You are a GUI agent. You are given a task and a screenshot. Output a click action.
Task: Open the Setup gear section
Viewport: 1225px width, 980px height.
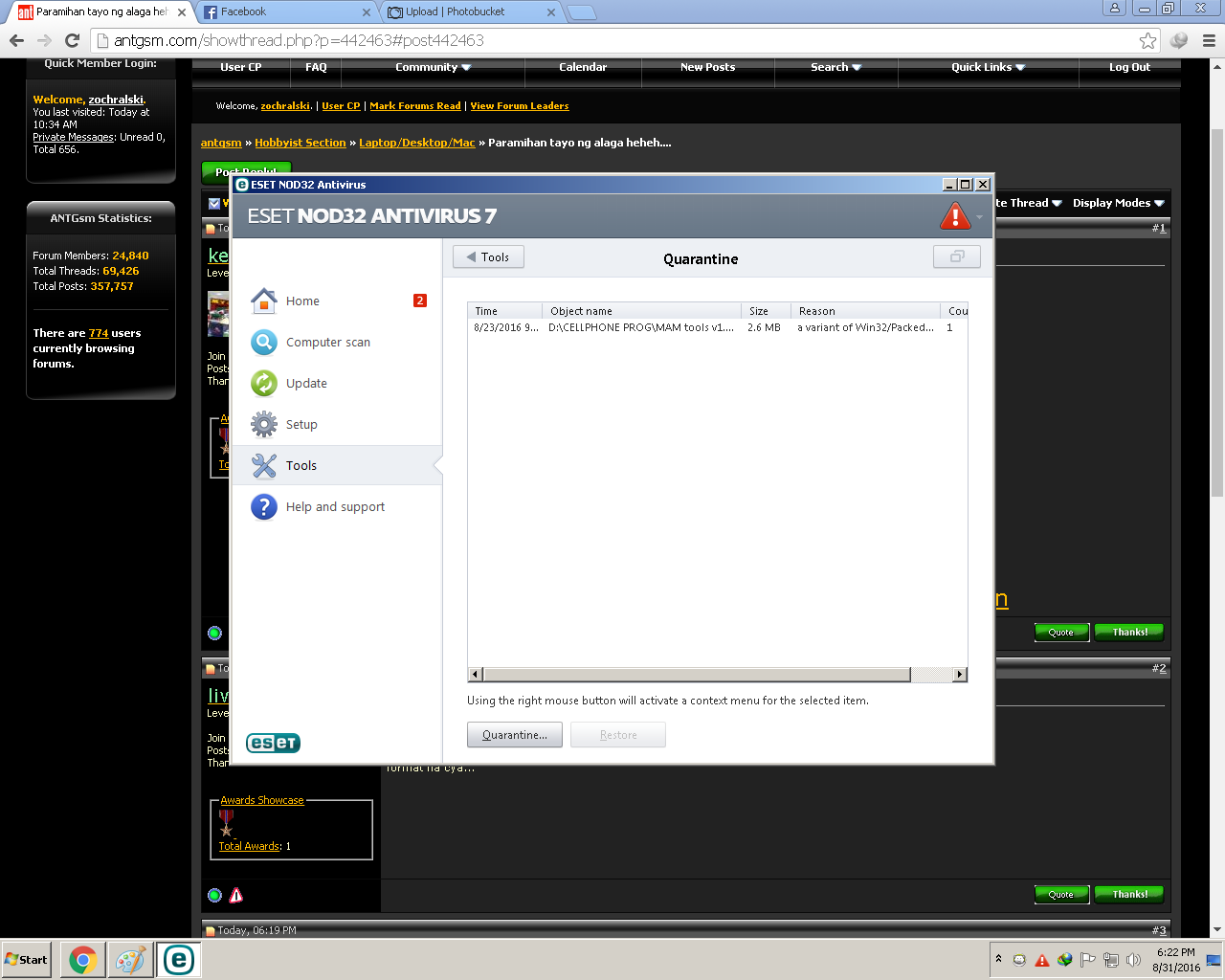pos(264,425)
